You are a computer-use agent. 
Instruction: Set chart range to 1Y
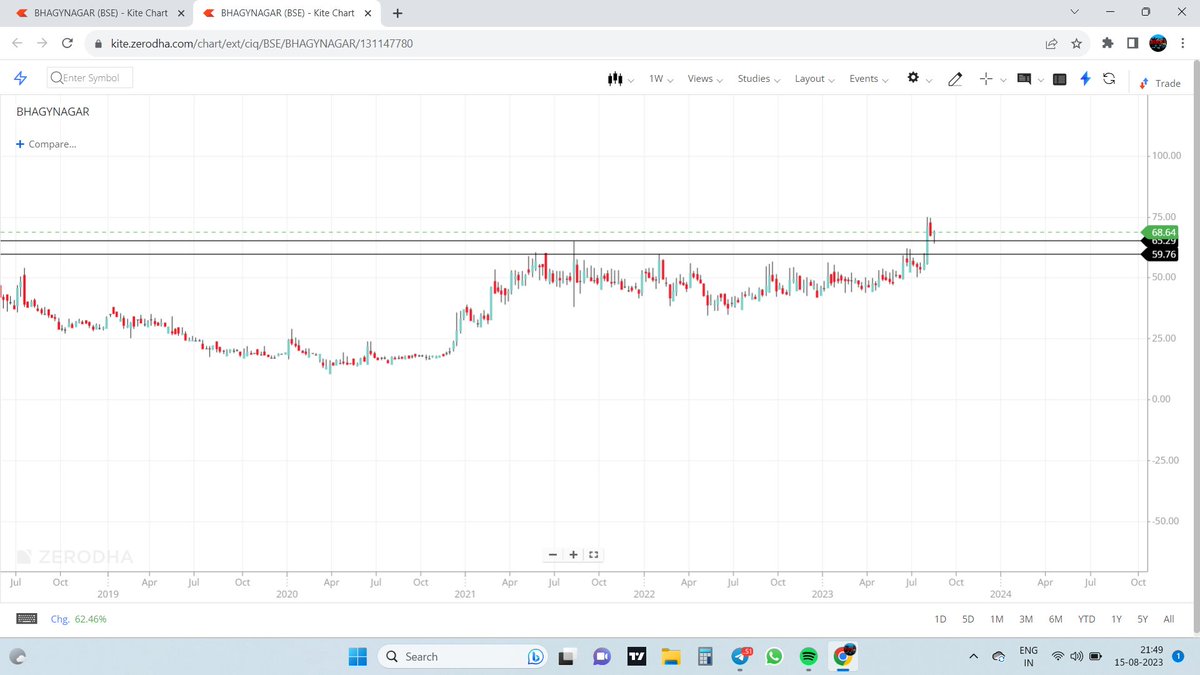pos(1116,619)
